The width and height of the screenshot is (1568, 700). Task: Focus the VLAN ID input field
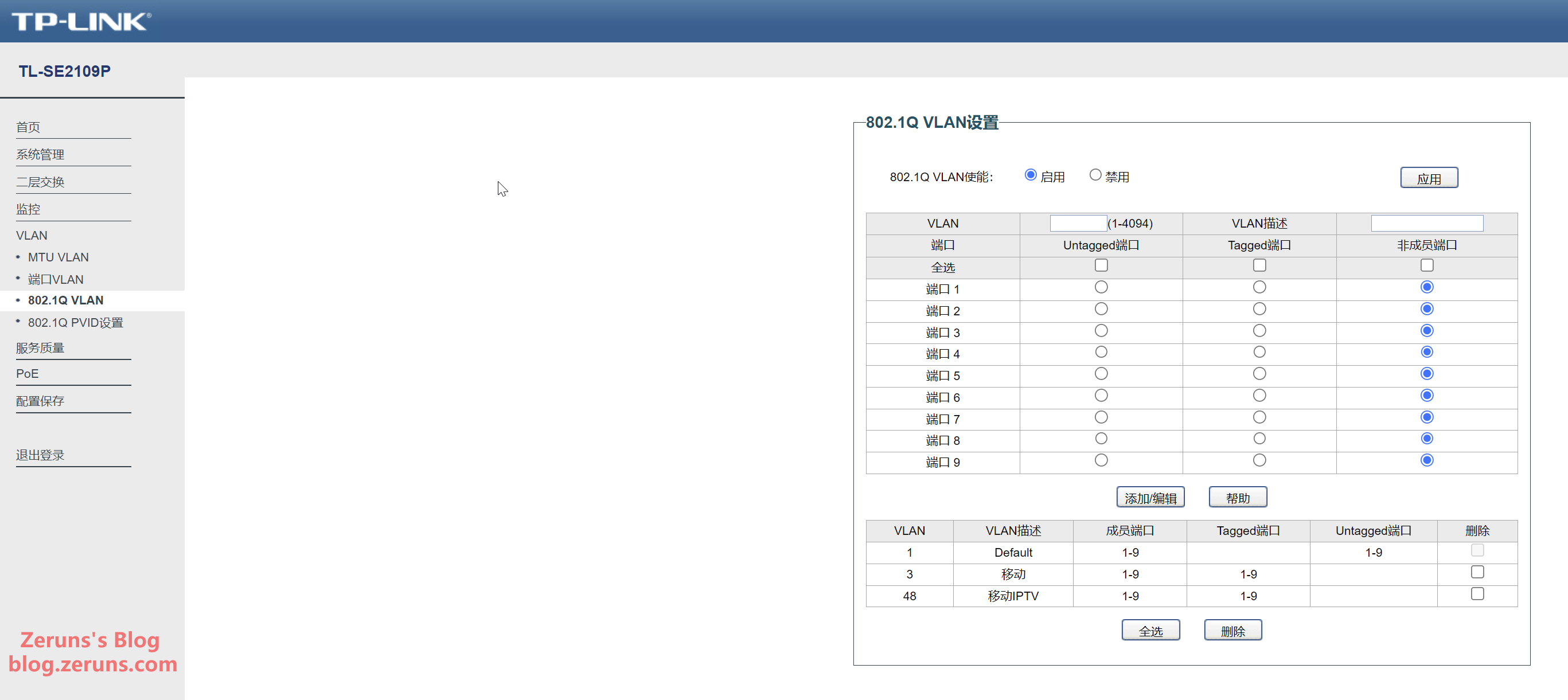pos(1078,224)
